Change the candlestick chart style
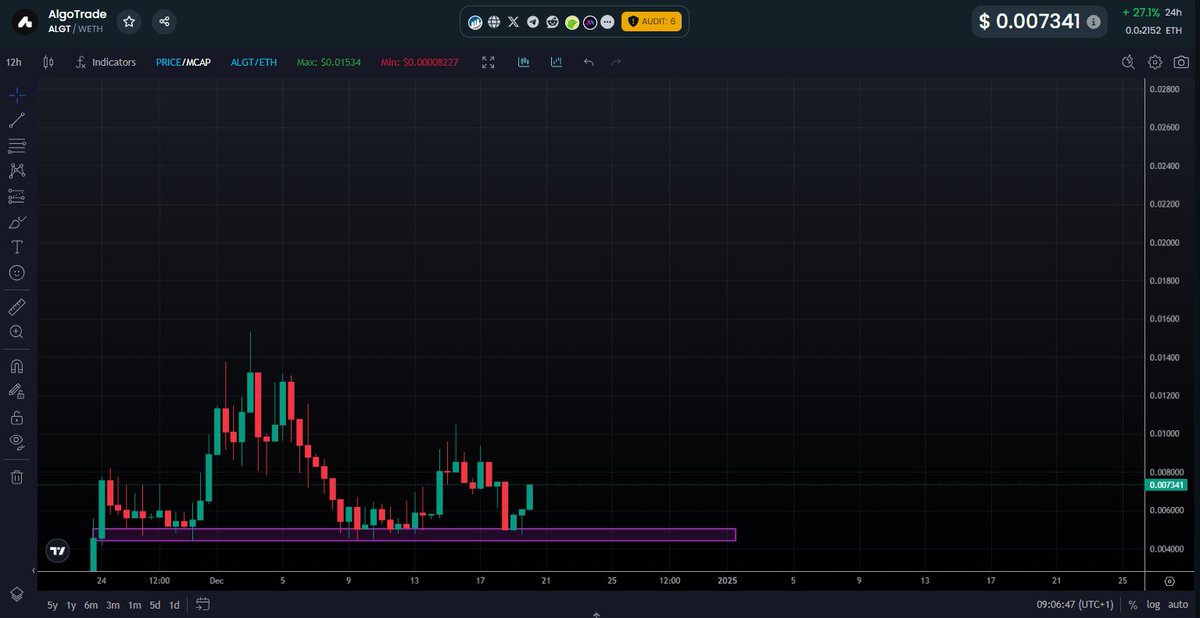Screen dimensions: 1200x618 coord(48,62)
